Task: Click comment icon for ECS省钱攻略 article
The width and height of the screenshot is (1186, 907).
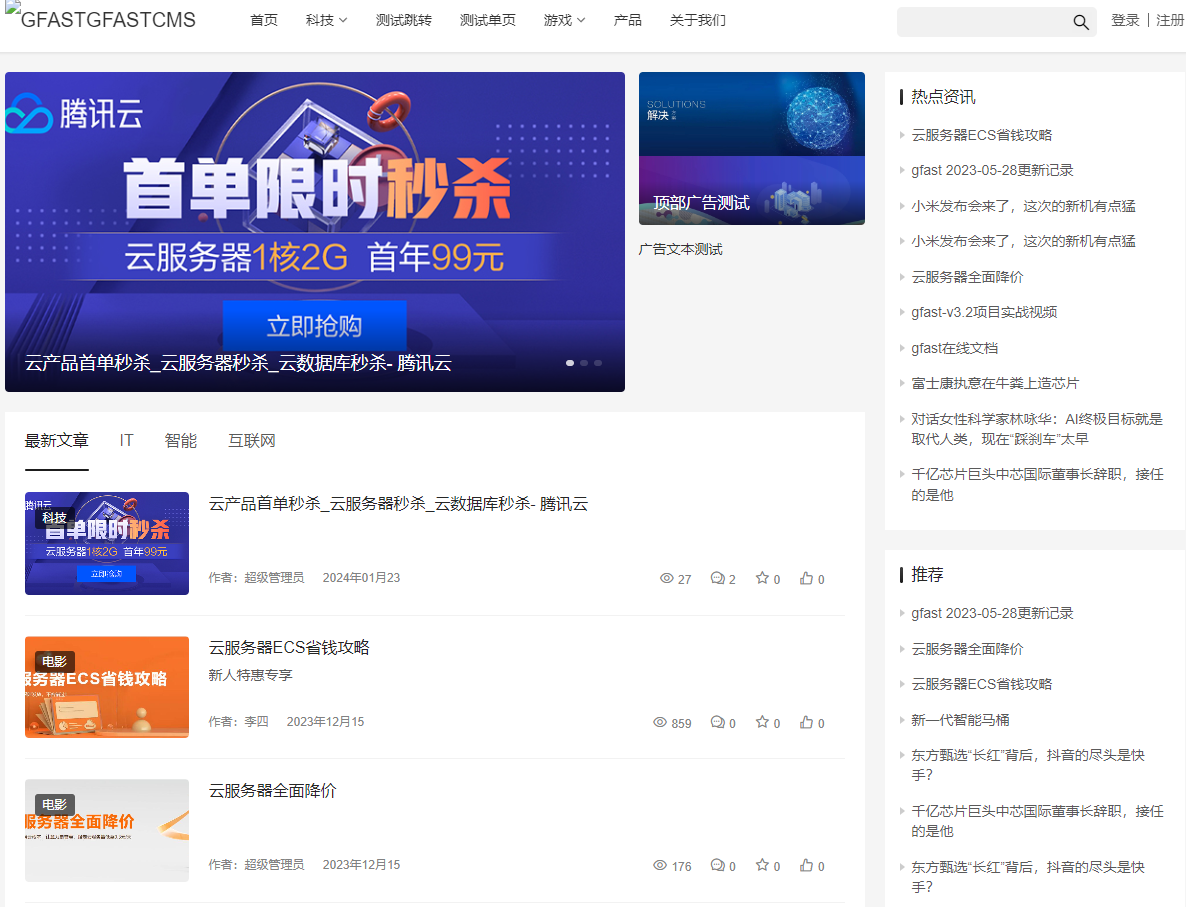Action: 718,722
